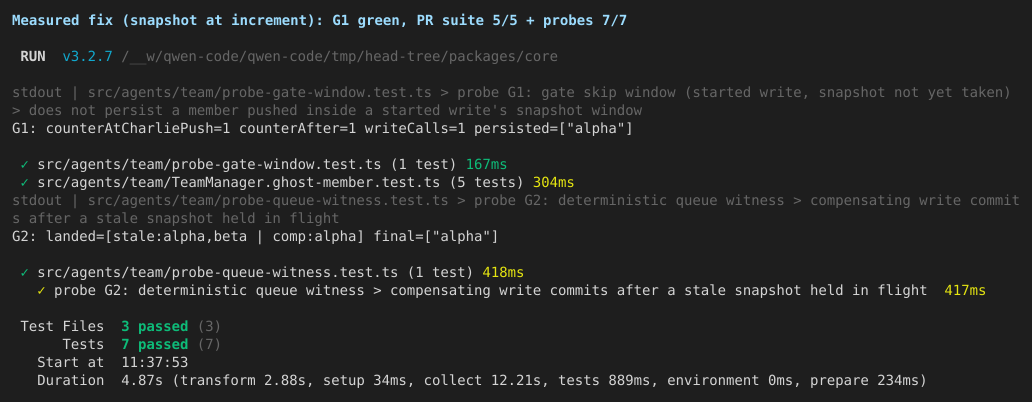Click the G2 landed output line
The height and width of the screenshot is (402, 1032).
(255, 236)
